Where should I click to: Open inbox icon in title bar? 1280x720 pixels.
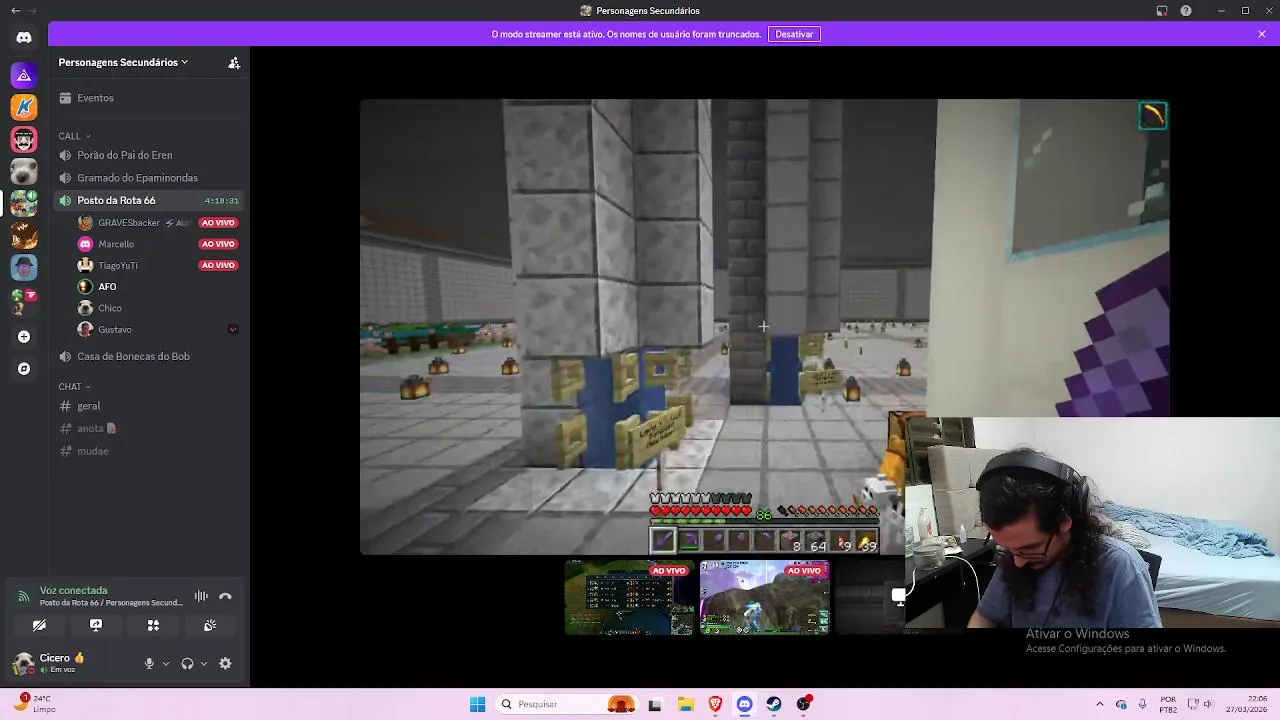(x=1162, y=11)
